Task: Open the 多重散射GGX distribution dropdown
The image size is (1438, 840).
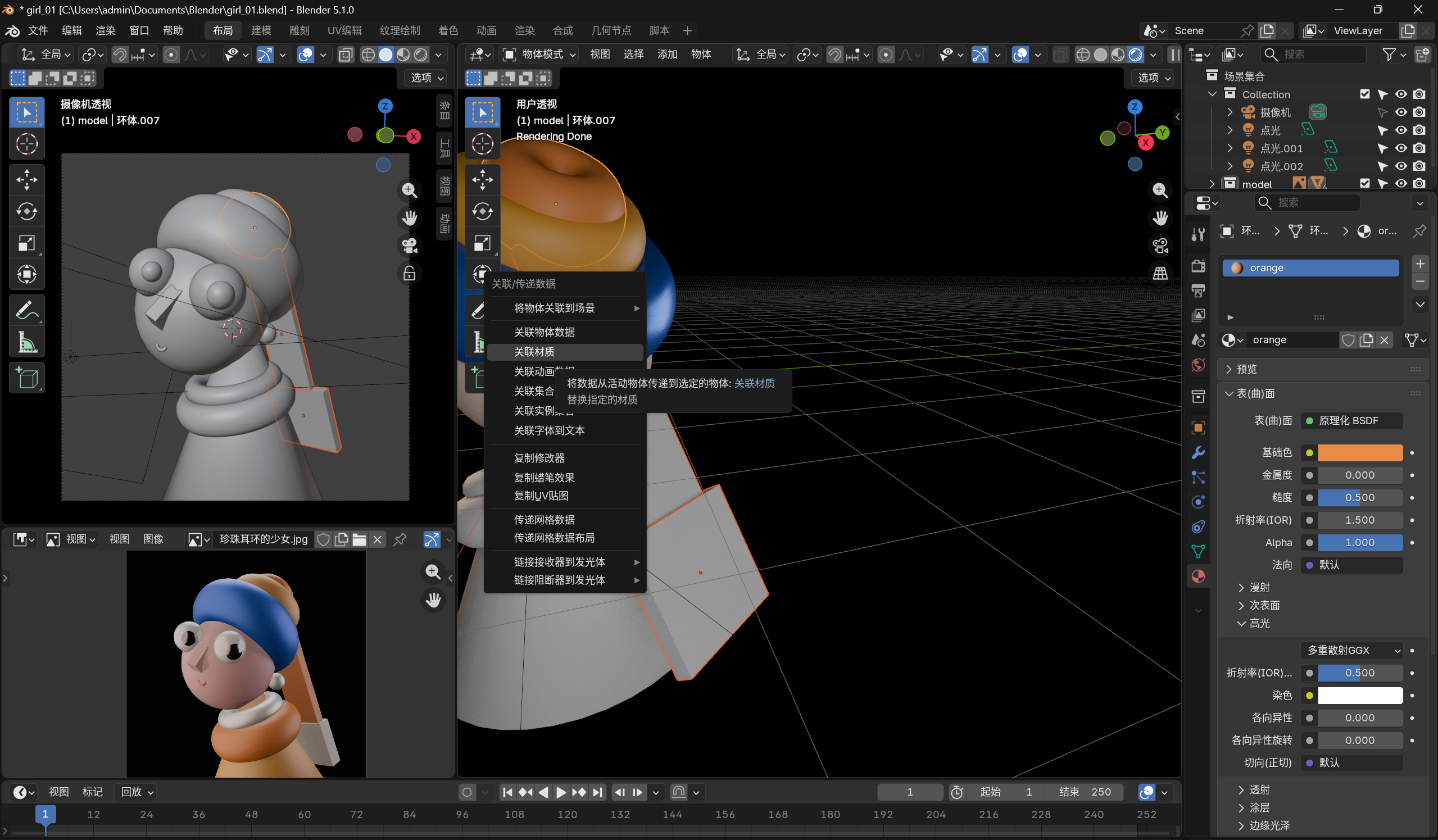Action: pyautogui.click(x=1353, y=651)
